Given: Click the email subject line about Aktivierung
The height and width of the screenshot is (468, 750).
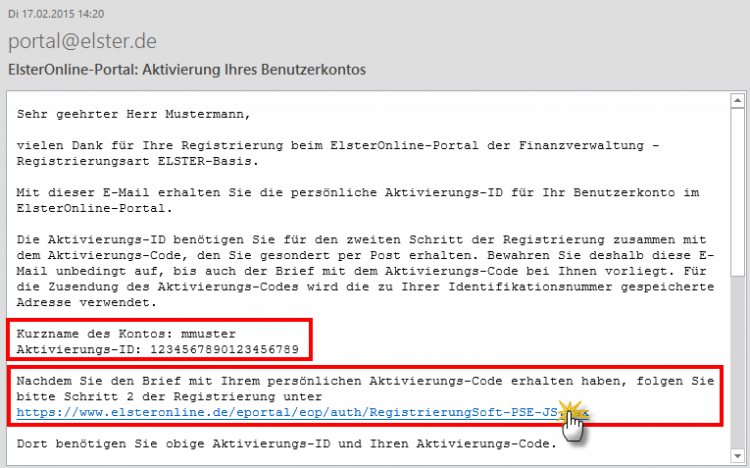Looking at the screenshot, I should [187, 70].
